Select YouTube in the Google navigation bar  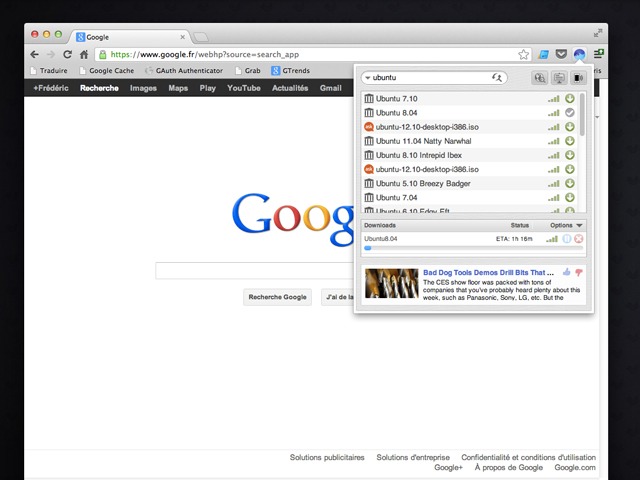point(243,88)
